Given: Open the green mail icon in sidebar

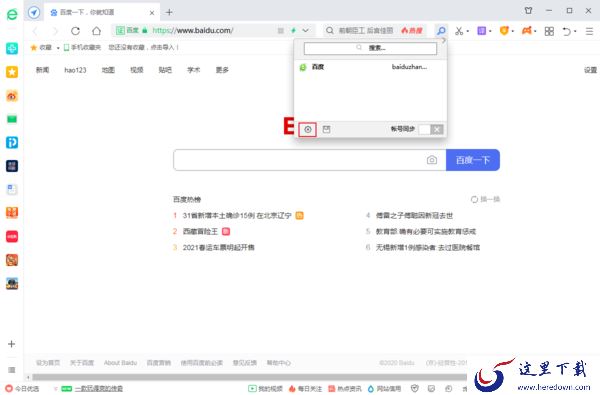Looking at the screenshot, I should (x=12, y=119).
